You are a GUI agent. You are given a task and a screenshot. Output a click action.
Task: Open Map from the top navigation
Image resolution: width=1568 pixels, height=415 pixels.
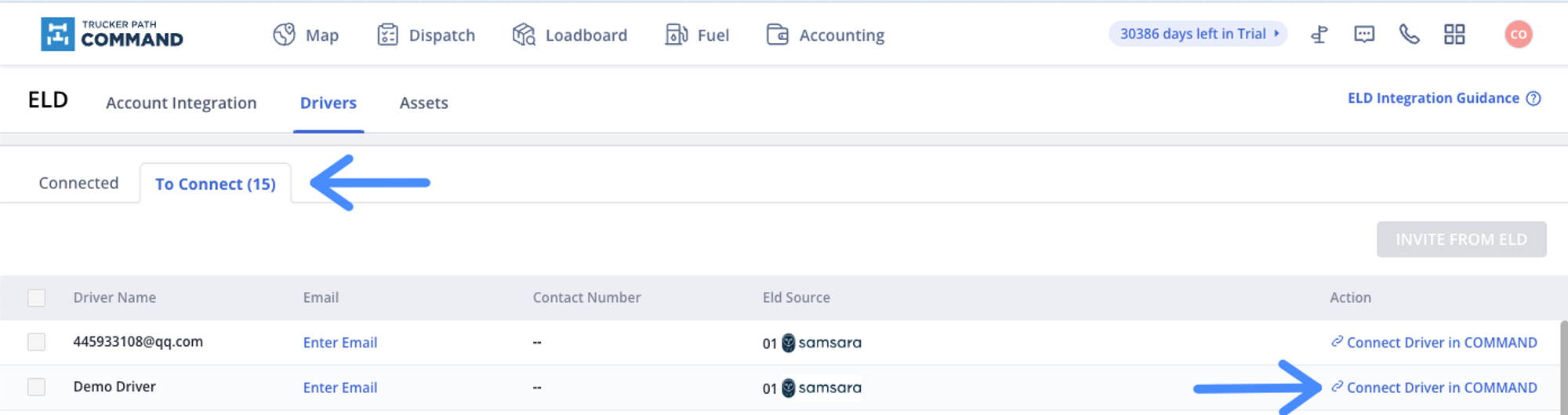[x=307, y=35]
